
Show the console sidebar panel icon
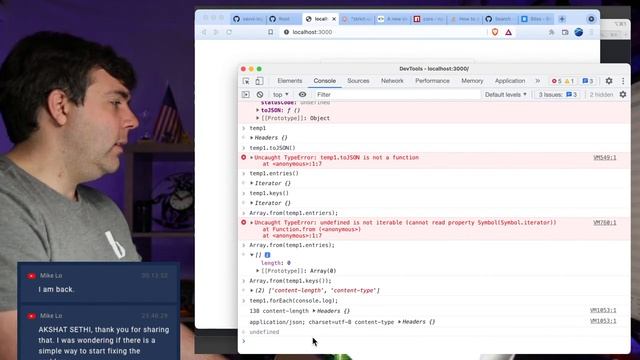(x=246, y=94)
